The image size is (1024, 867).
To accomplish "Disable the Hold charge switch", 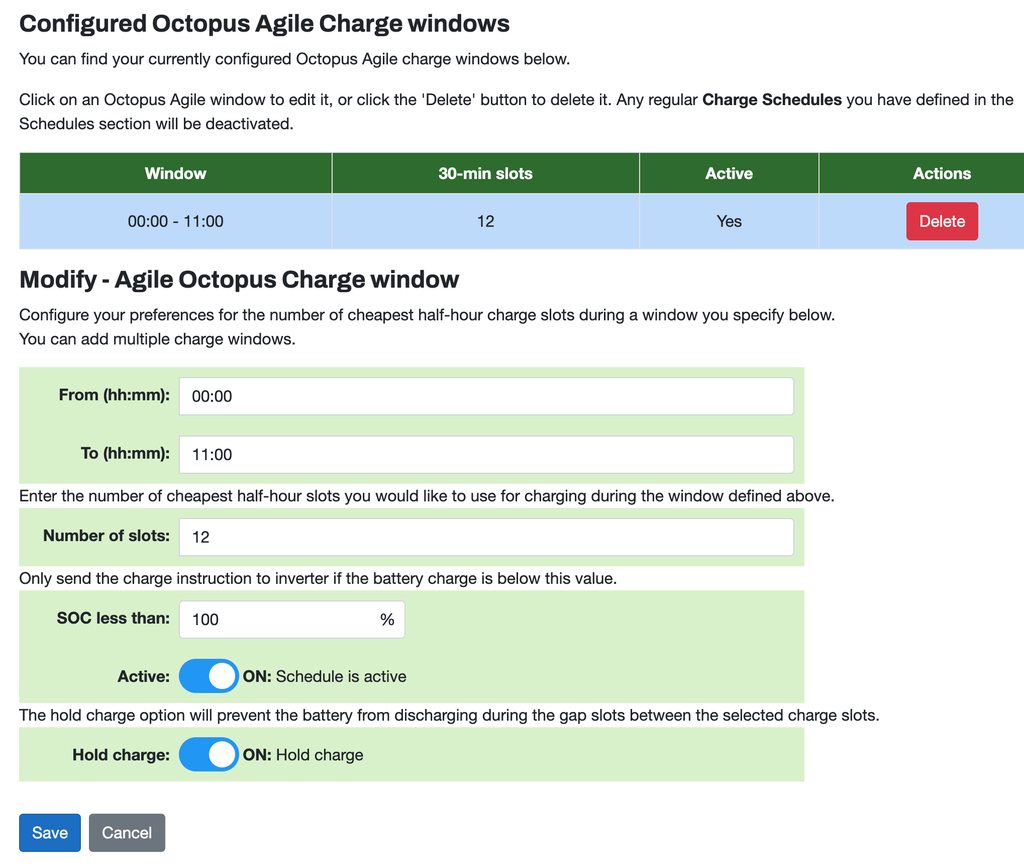I will (208, 754).
